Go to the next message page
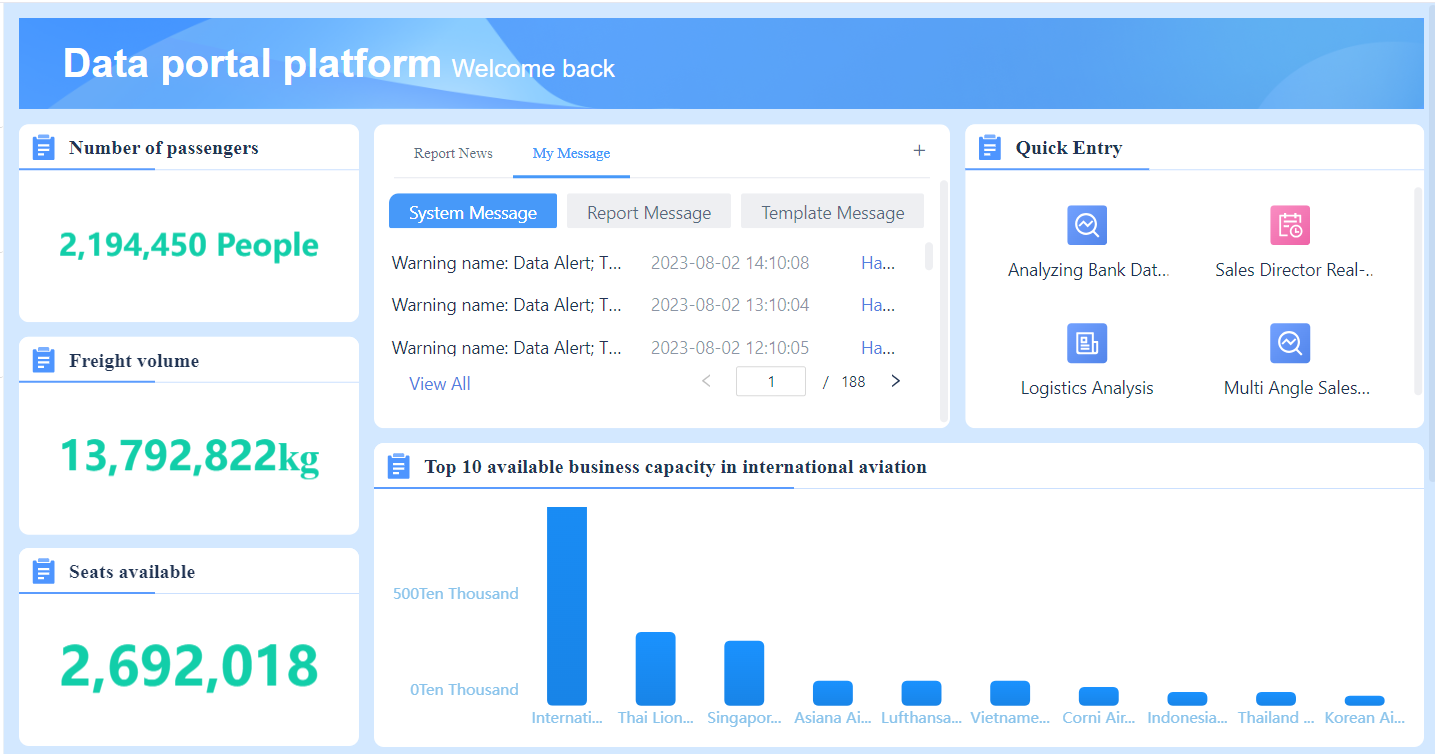 (895, 381)
